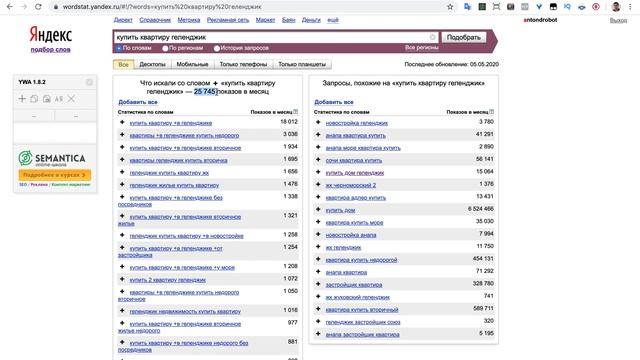Image resolution: width=640 pixels, height=360 pixels.
Task: Click the "Подробнее о курсах" orange button
Action: pos(55,175)
